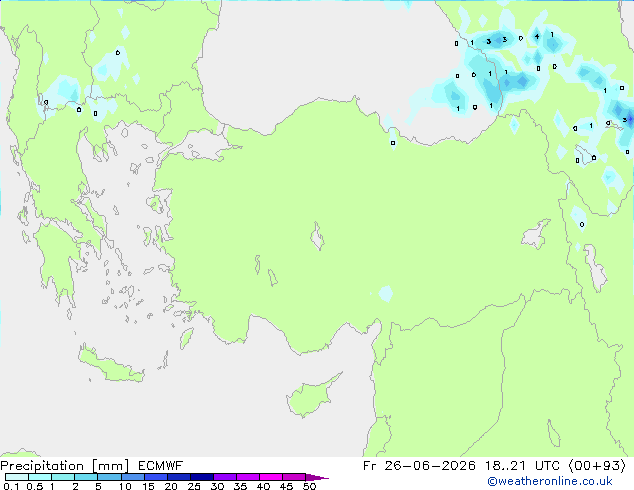Click the '0.1' legend scale label
Image resolution: width=634 pixels, height=490 pixels.
click(x=11, y=486)
